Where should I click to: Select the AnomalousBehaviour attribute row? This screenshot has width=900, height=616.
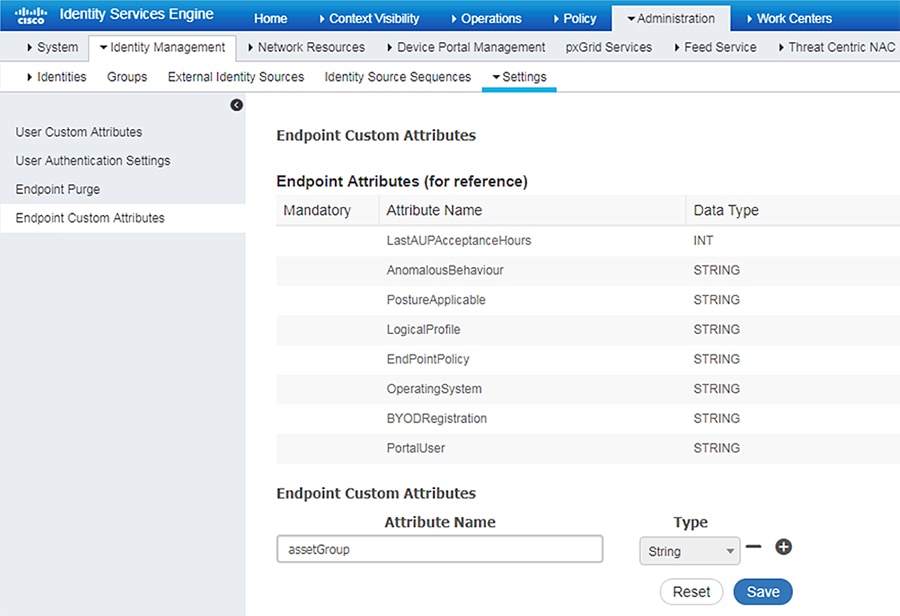pos(588,270)
